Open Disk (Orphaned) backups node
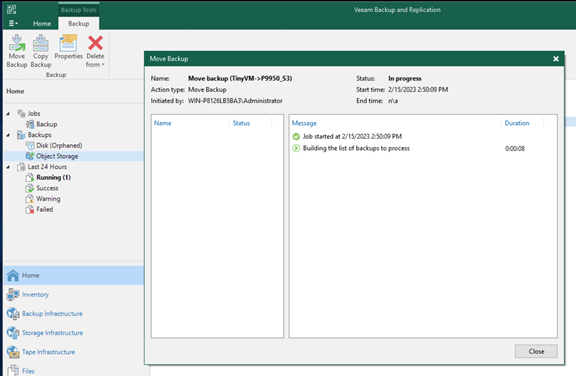Image resolution: width=576 pixels, height=376 pixels. [59, 145]
